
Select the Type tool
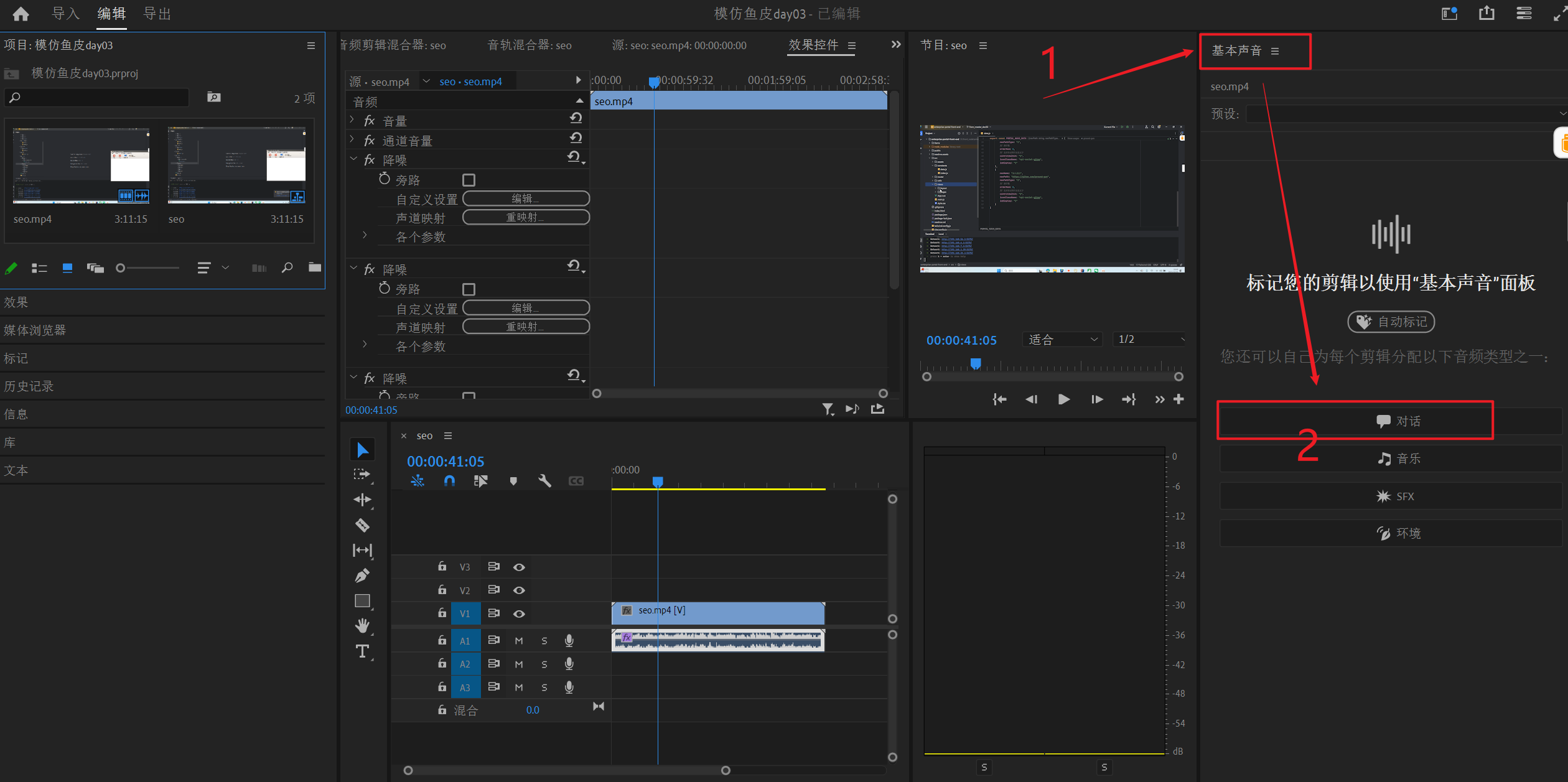362,651
